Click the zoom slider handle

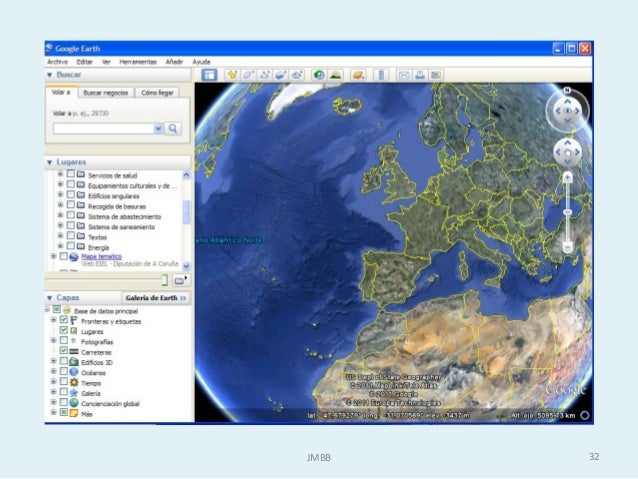point(568,212)
